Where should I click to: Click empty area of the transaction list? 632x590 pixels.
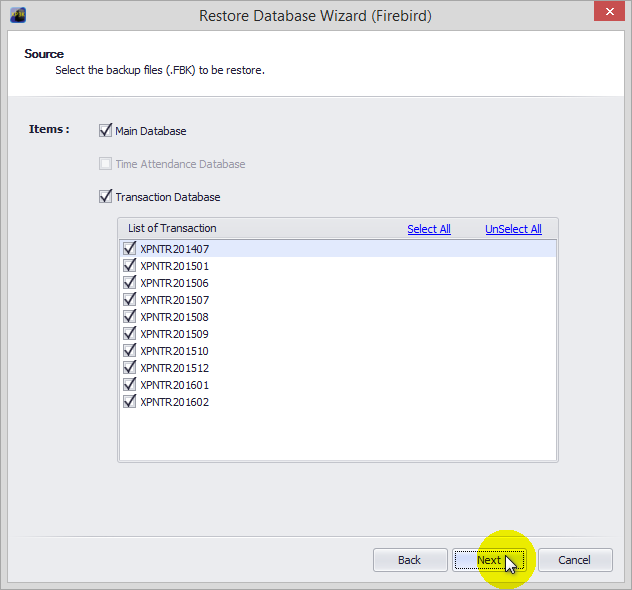click(337, 435)
